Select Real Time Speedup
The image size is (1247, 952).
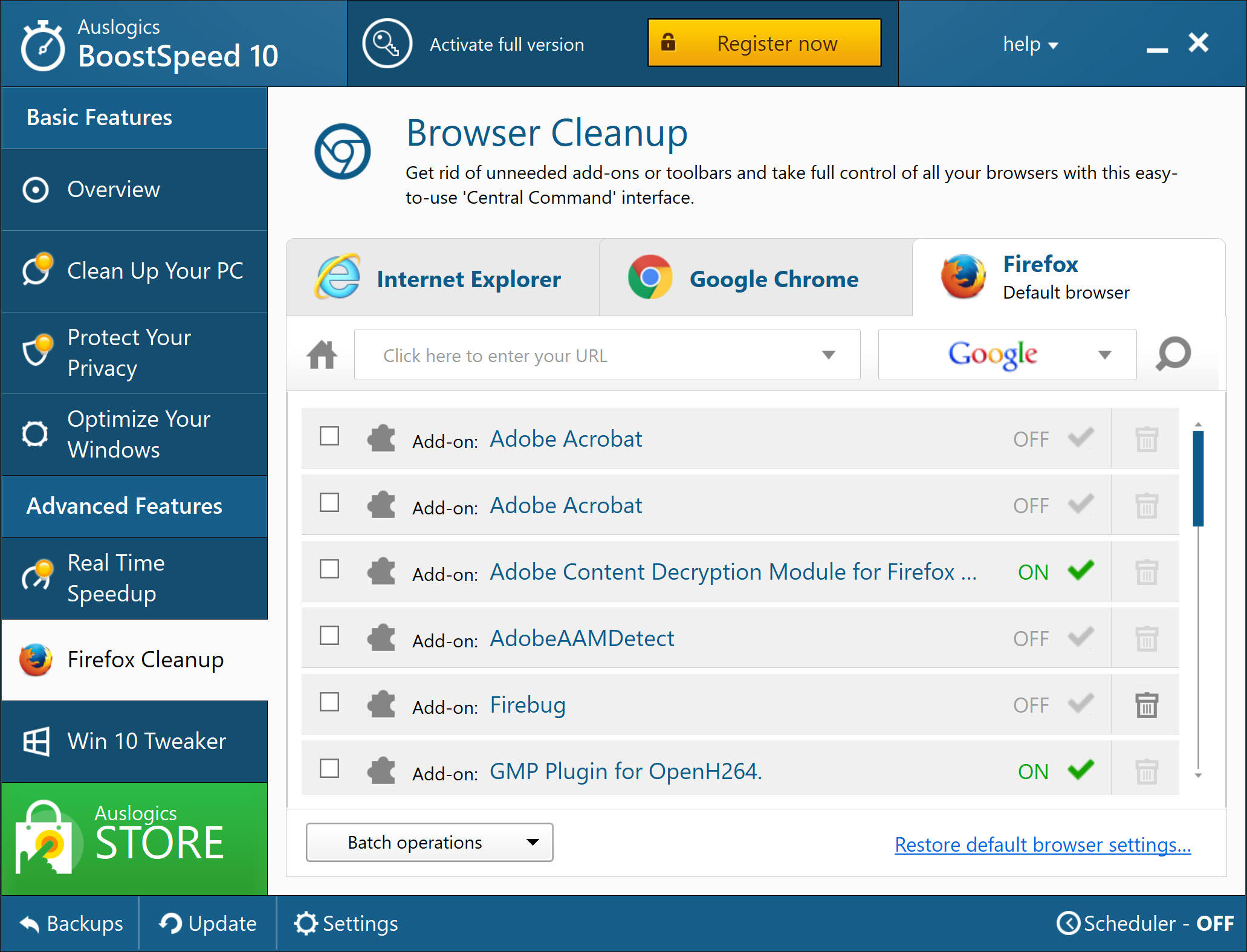point(115,577)
